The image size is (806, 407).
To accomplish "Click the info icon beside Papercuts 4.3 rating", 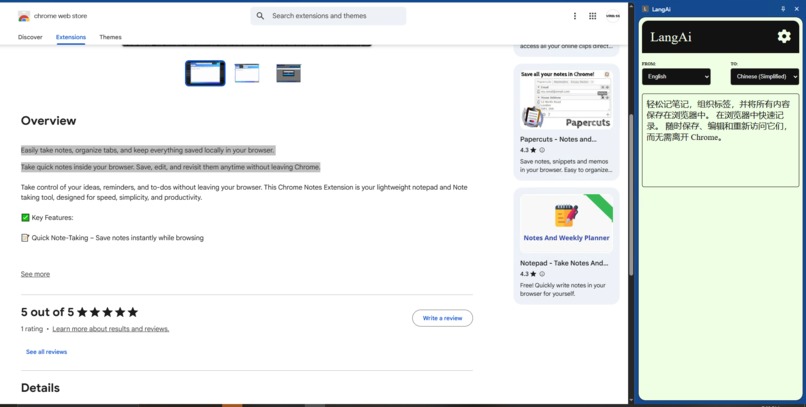I will click(x=542, y=150).
